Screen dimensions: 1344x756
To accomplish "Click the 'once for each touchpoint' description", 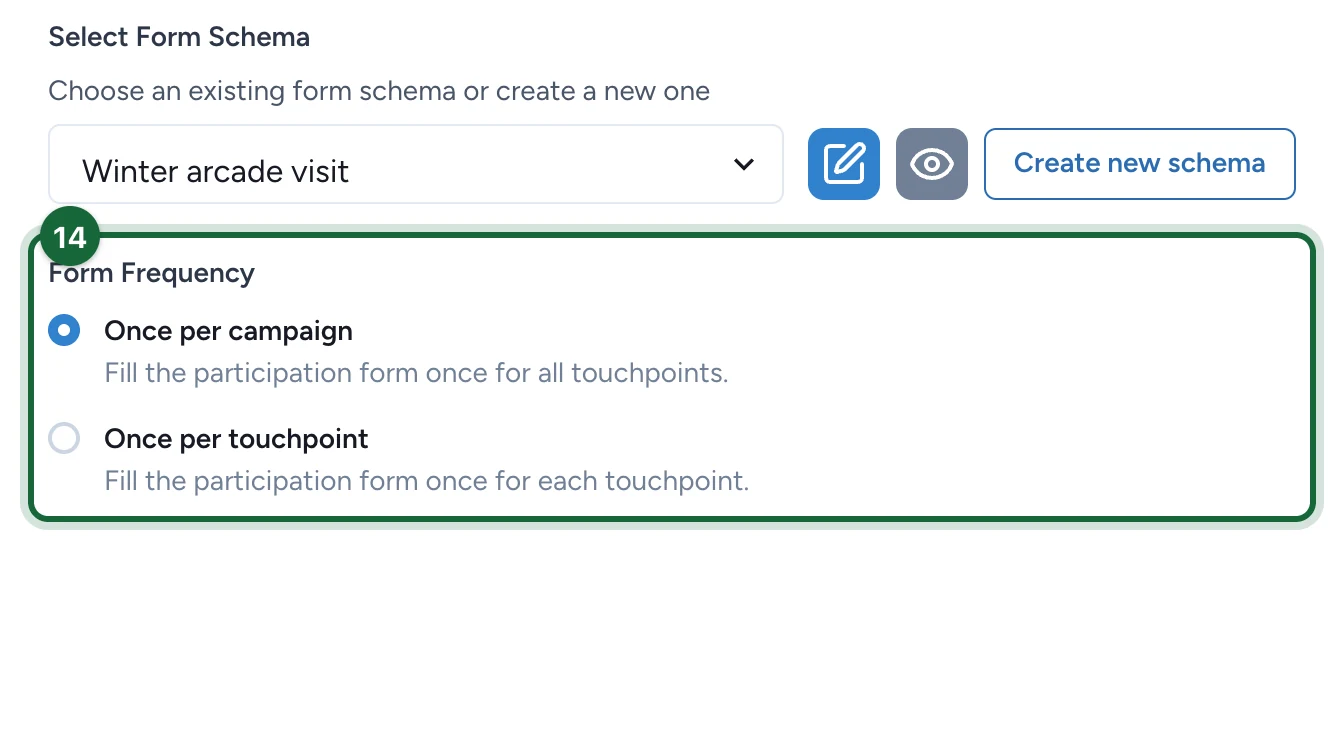I will coord(427,481).
